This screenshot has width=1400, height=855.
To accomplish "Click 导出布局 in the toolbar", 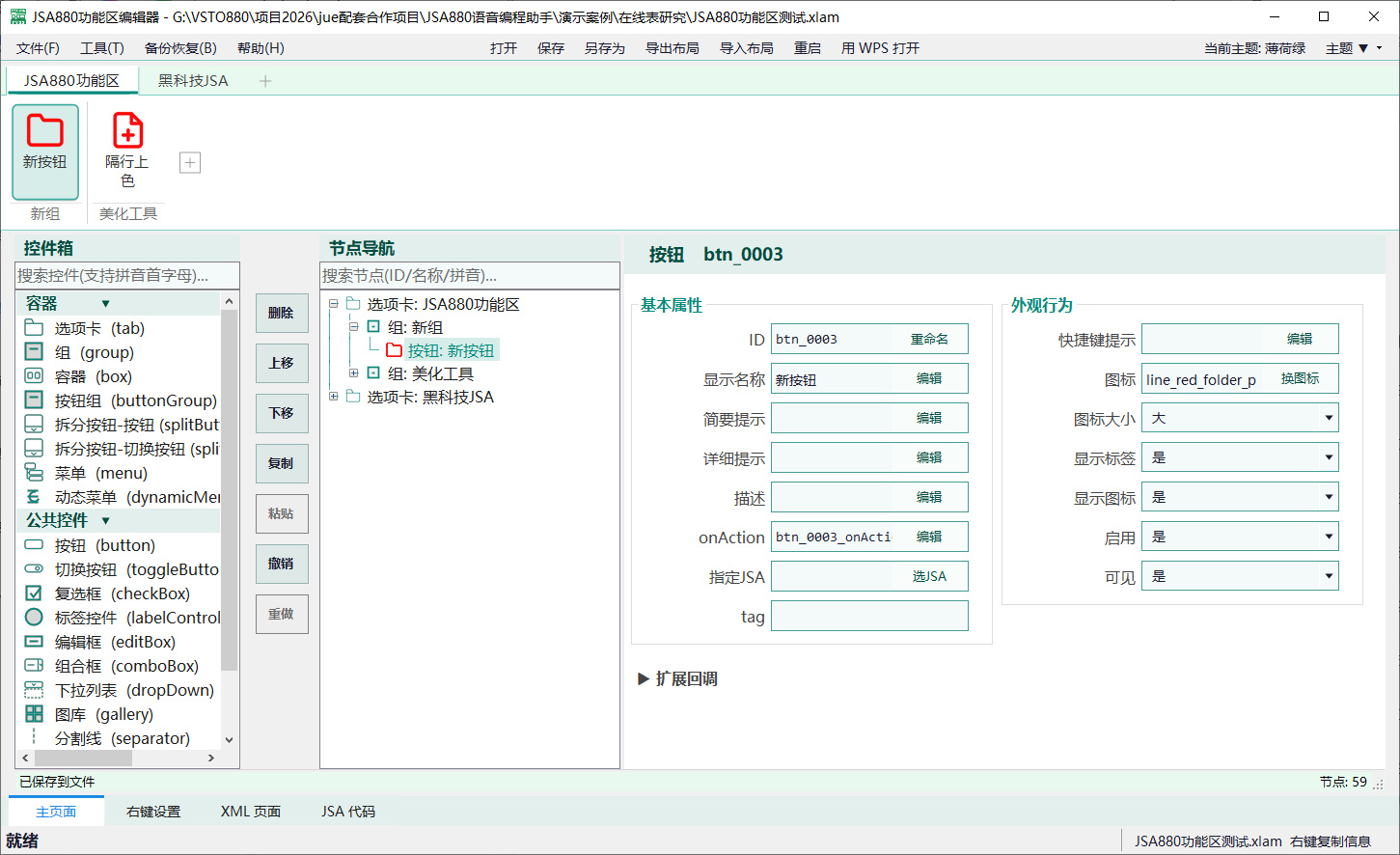I will pos(673,48).
